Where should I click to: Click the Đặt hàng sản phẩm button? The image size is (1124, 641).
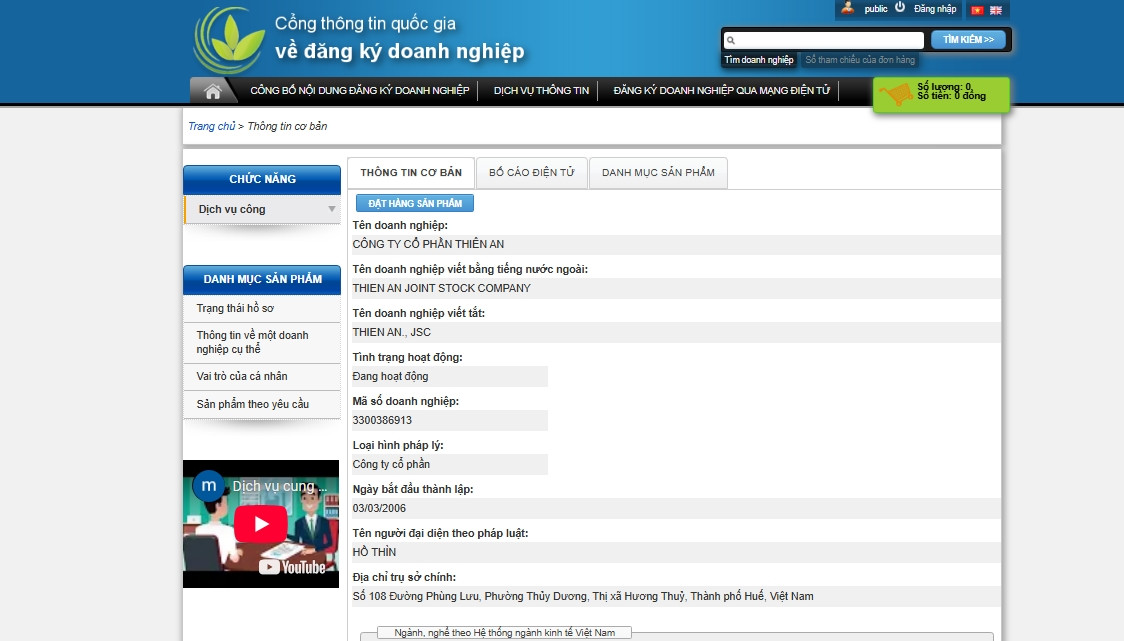(415, 203)
